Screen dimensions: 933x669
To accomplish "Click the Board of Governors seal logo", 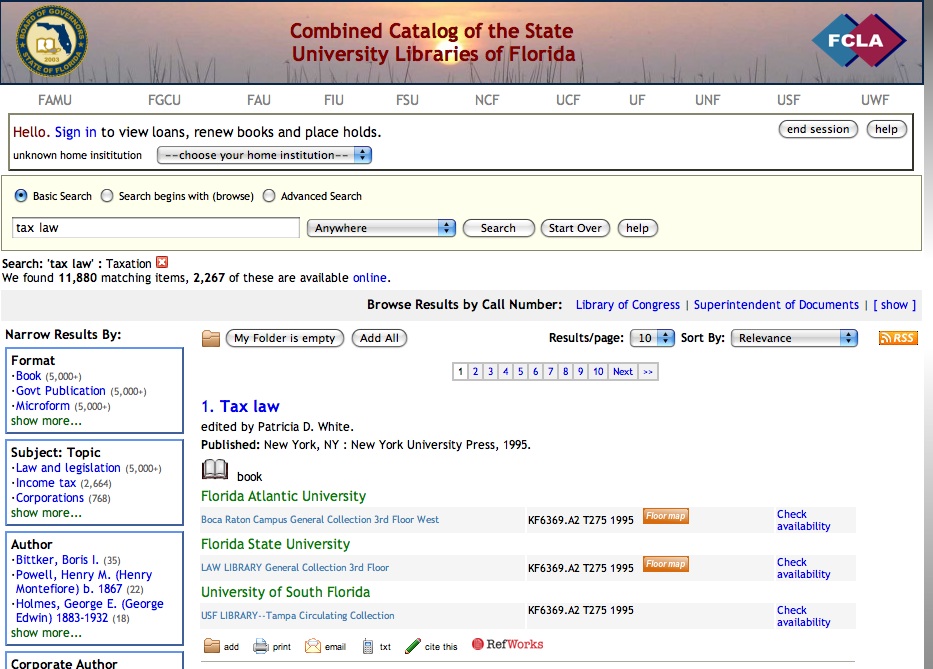I will [52, 42].
